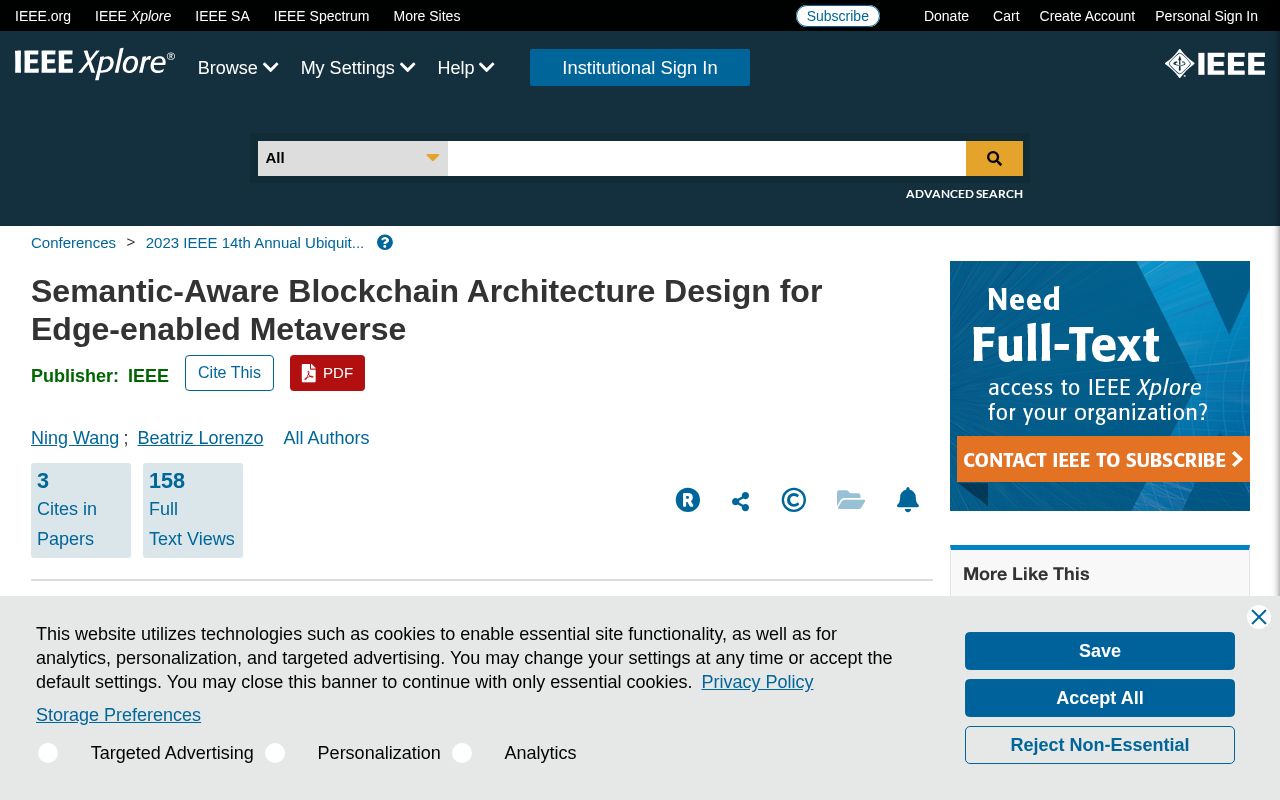Viewport: 1280px width, 800px height.
Task: Click the copyright permissions icon
Action: [794, 500]
